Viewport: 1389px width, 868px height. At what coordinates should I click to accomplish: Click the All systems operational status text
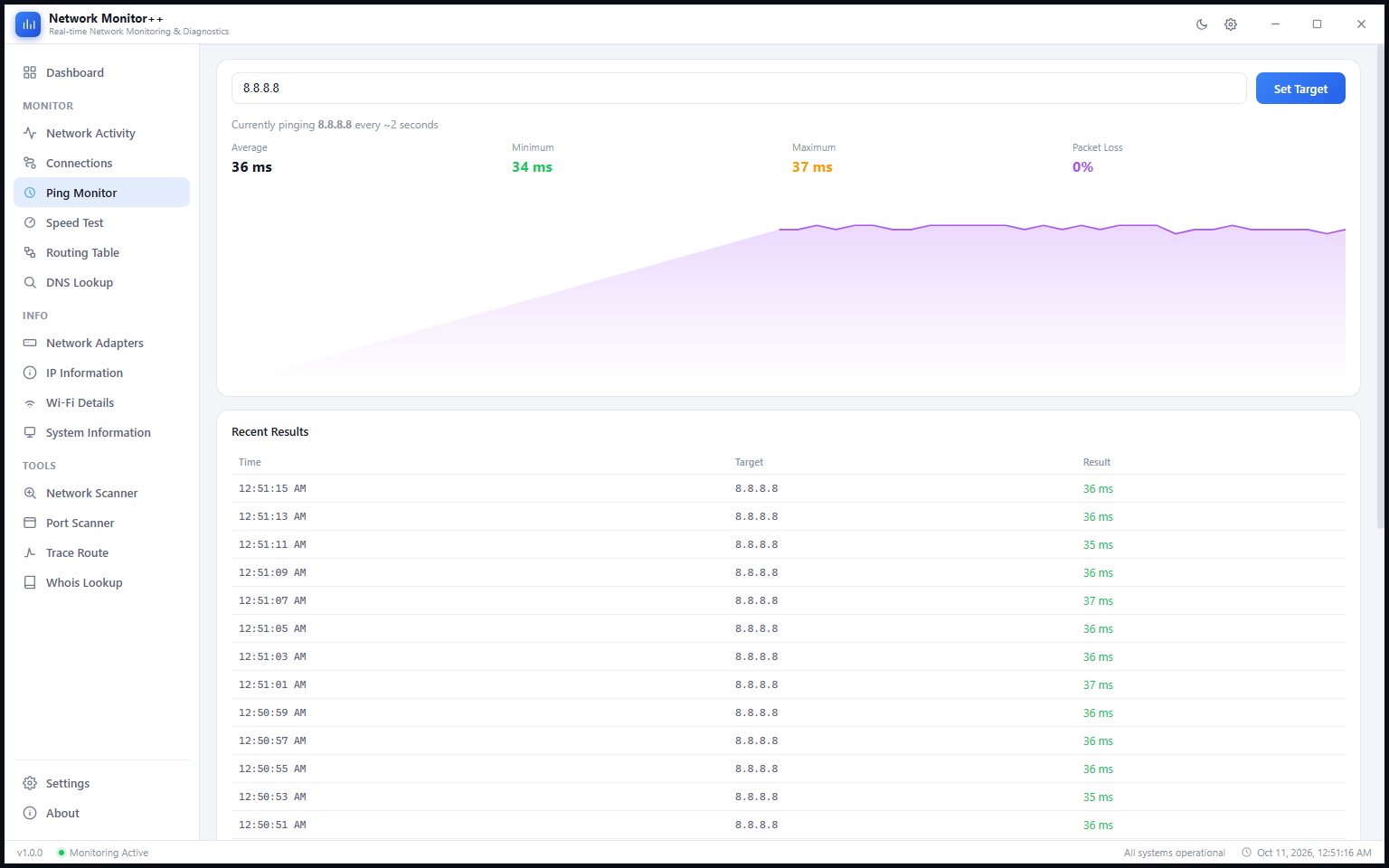pyautogui.click(x=1174, y=853)
